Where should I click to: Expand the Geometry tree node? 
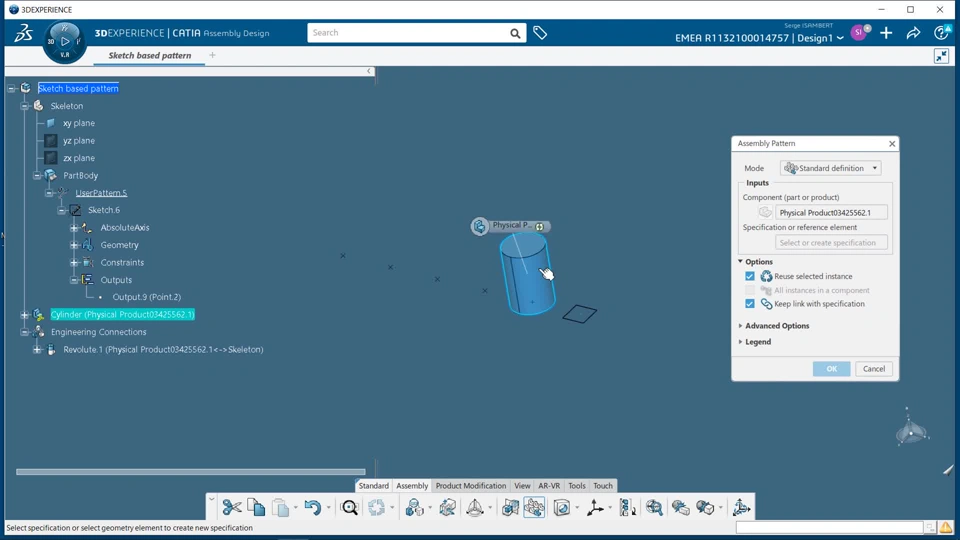click(x=74, y=245)
